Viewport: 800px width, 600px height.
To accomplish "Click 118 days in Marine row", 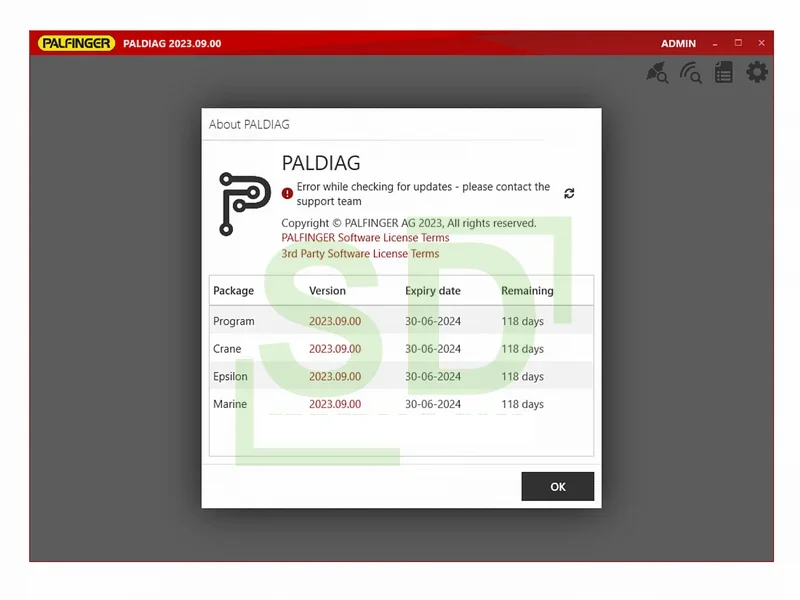I will pyautogui.click(x=522, y=404).
